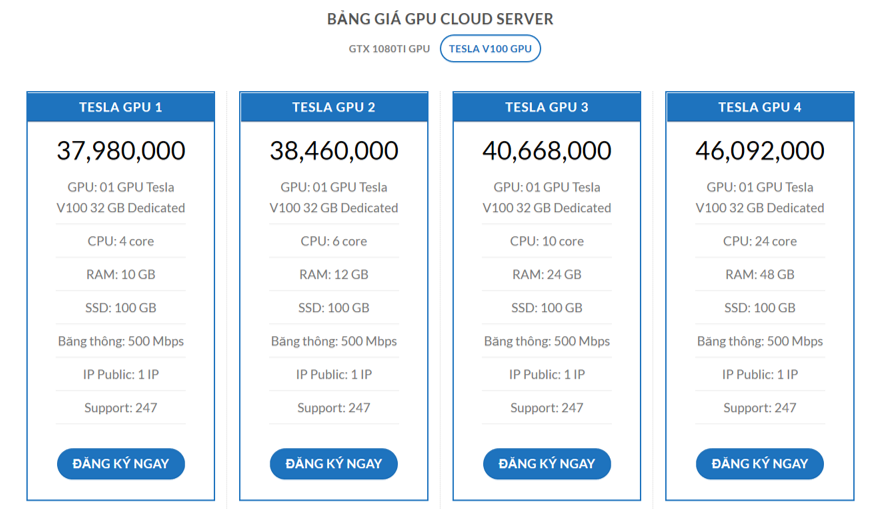Click the TESLA GPU 2 header
Viewport: 884px width, 509px height.
334,107
